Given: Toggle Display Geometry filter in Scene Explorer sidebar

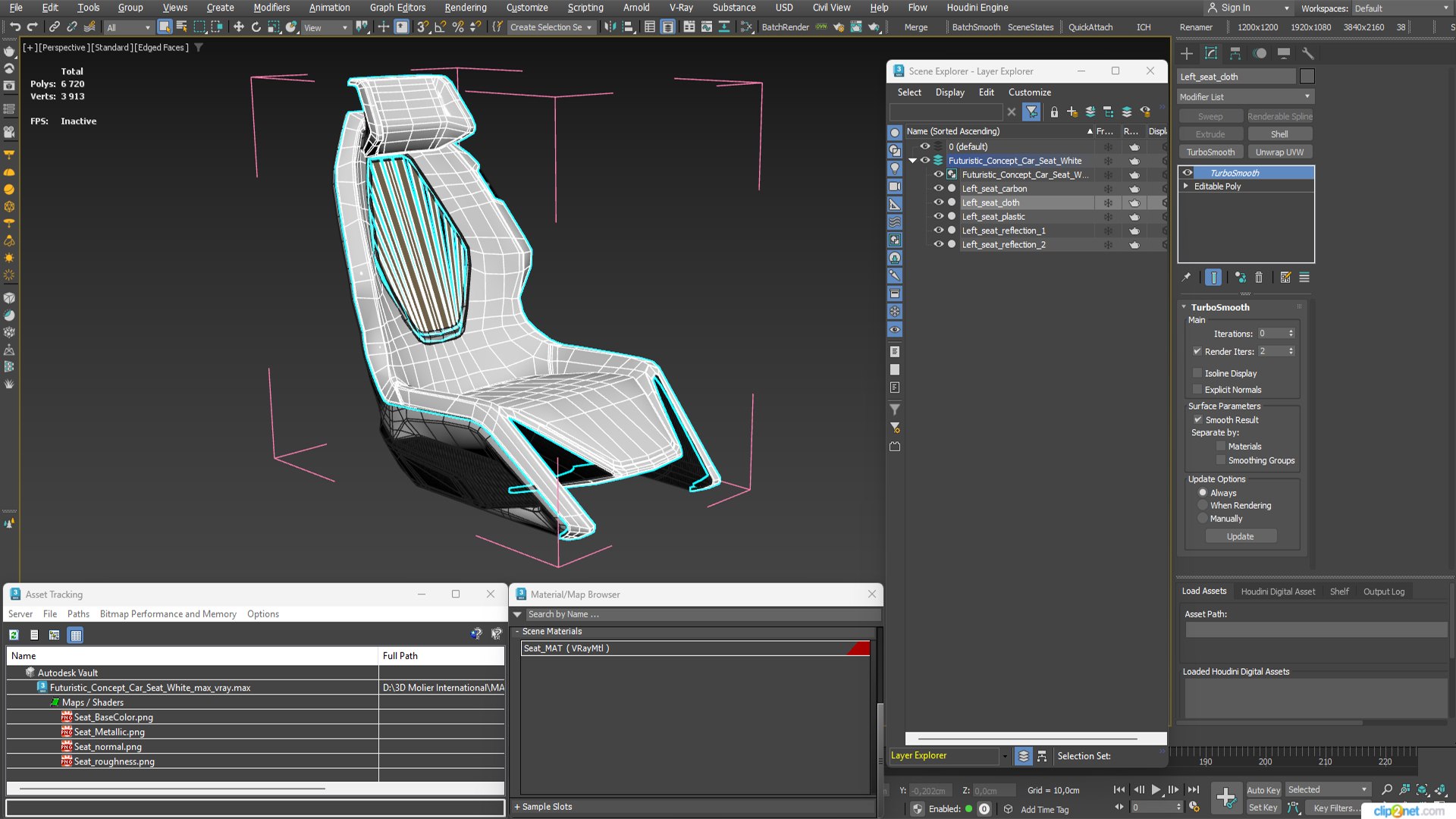Looking at the screenshot, I should [x=895, y=133].
